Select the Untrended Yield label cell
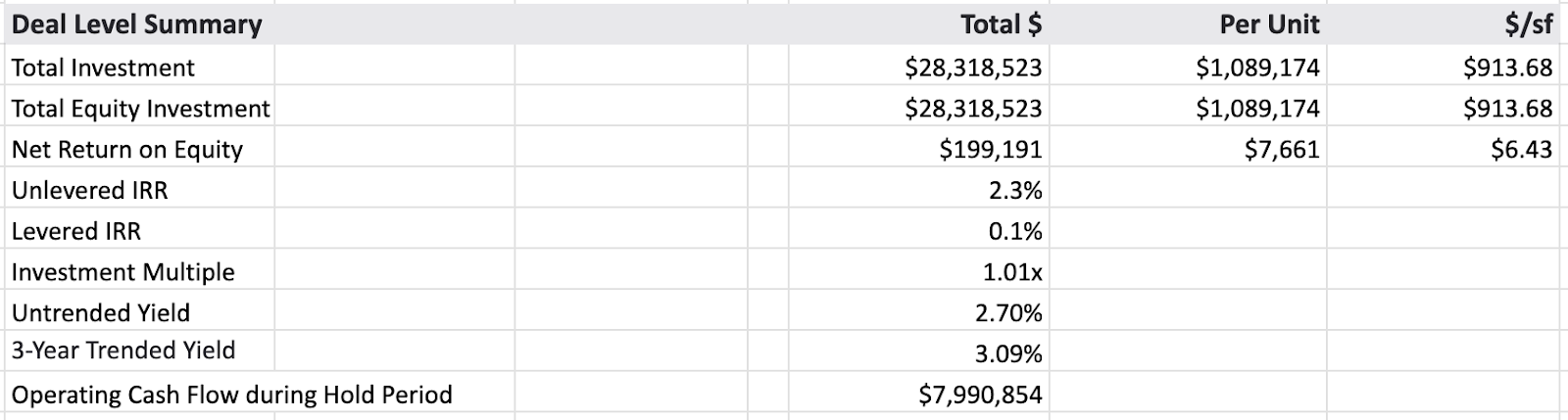 point(139,313)
